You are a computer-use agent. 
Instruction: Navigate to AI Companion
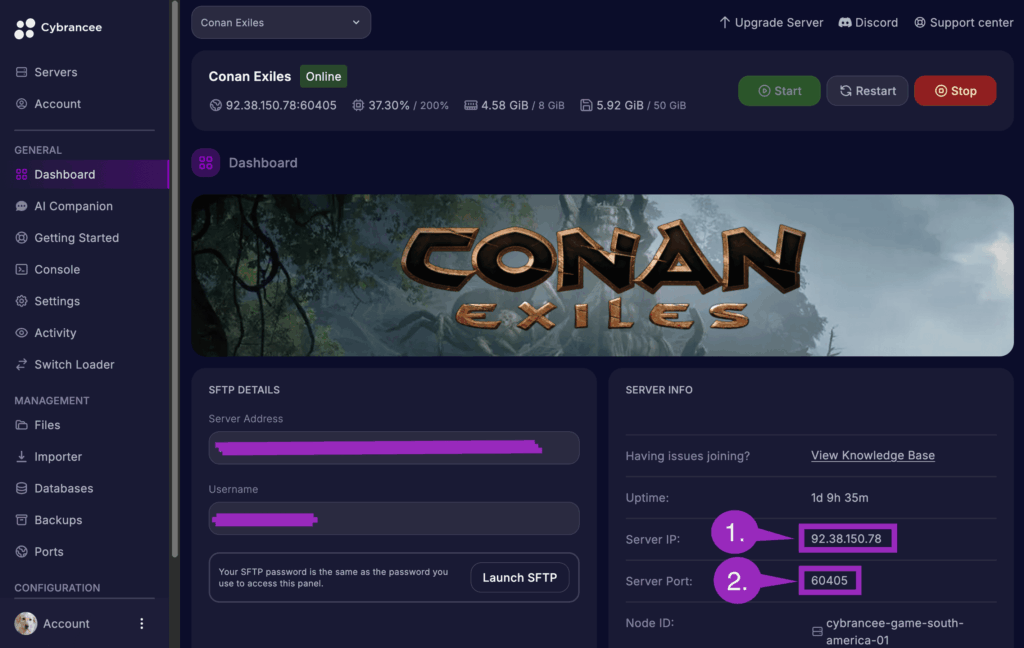(73, 206)
